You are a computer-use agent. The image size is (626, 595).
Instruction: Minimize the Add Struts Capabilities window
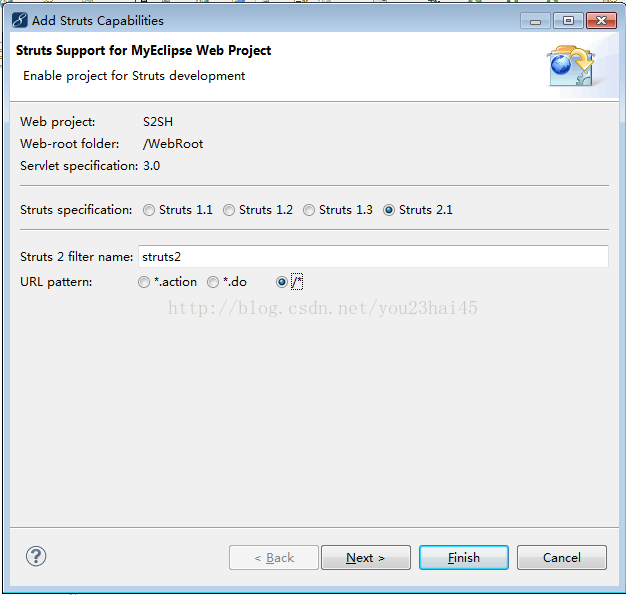(535, 21)
